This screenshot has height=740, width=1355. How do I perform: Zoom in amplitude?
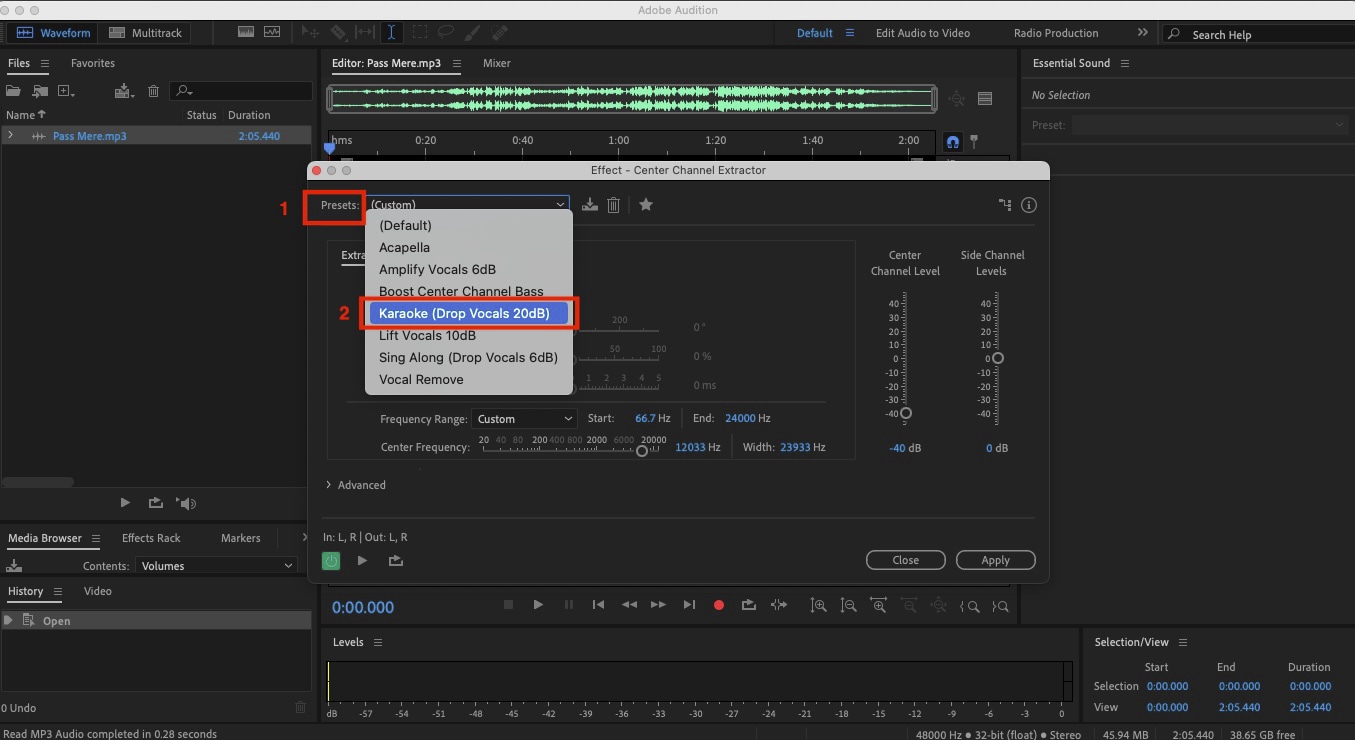[818, 605]
